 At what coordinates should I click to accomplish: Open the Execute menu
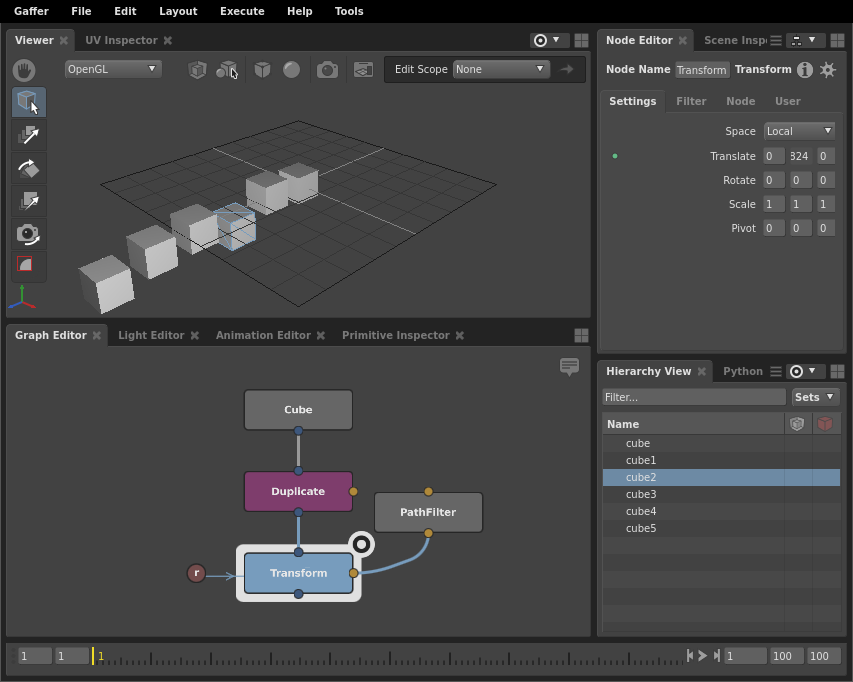[x=242, y=11]
